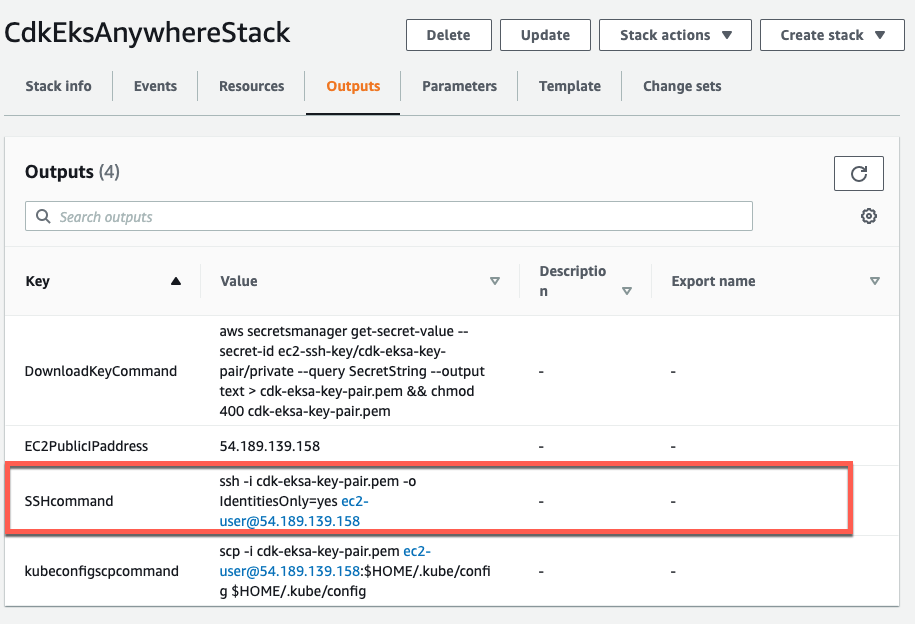Viewport: 915px width, 624px height.
Task: Click the aws secretsmanager command value
Action: pos(352,371)
